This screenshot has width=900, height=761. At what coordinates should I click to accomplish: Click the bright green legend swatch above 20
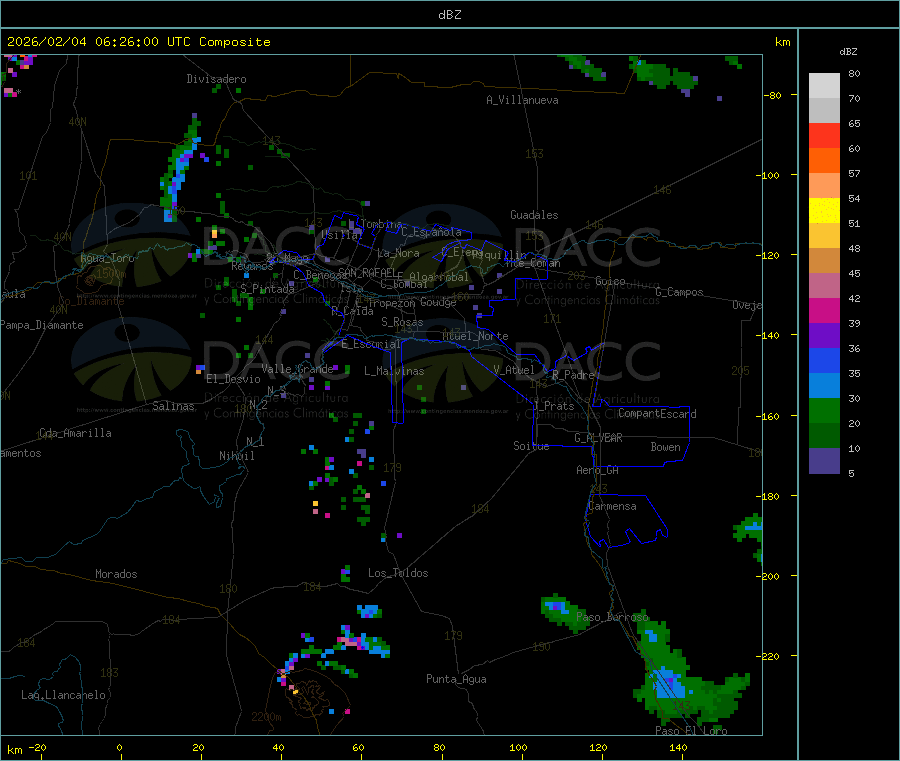pyautogui.click(x=824, y=410)
